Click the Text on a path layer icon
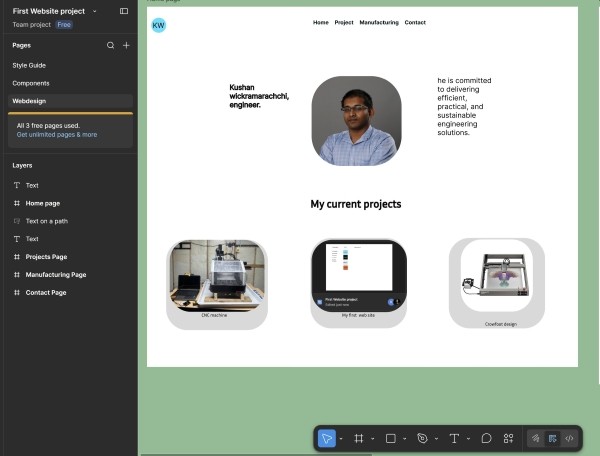 (17, 221)
